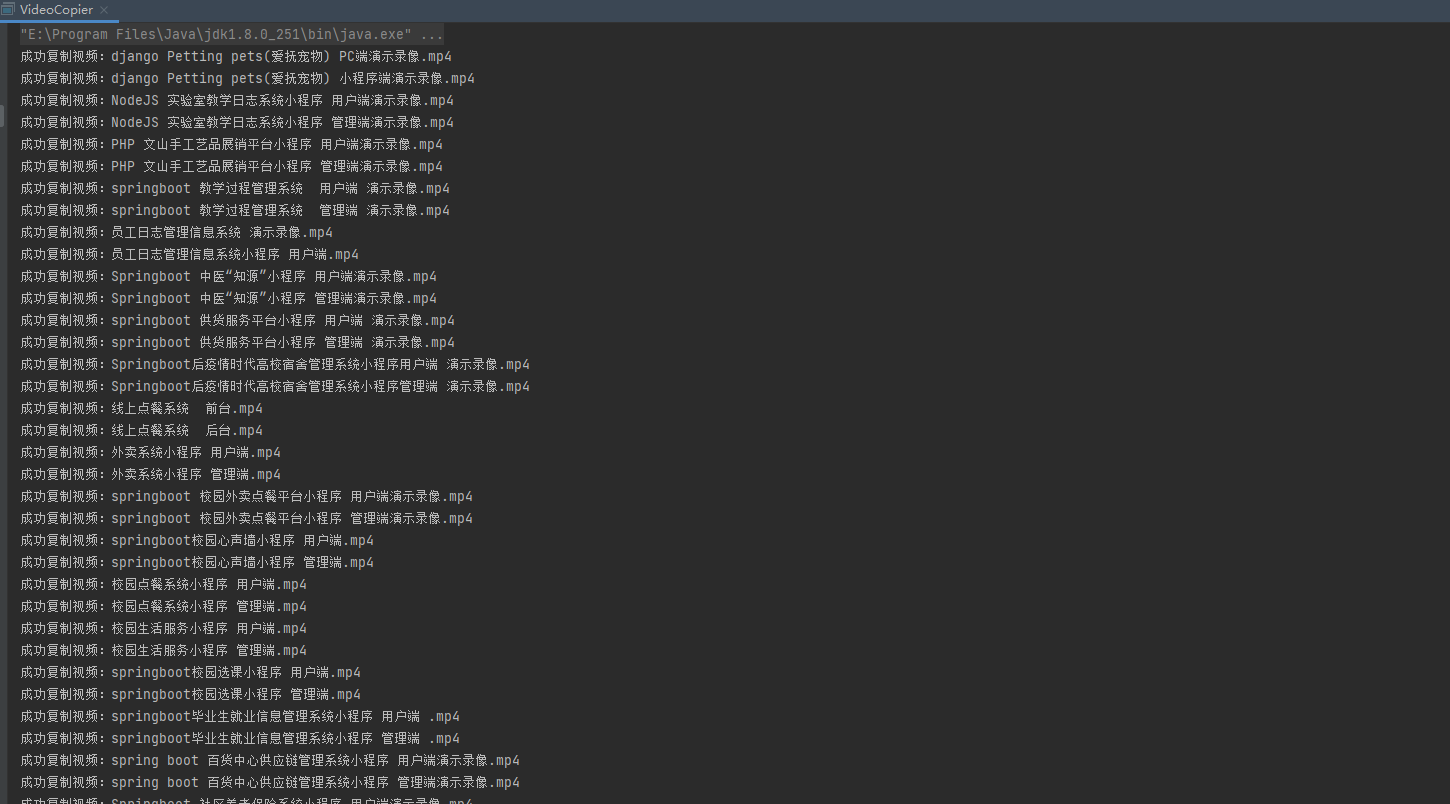Click line '外卖系统小程序 管理端.mp4'

point(150,474)
